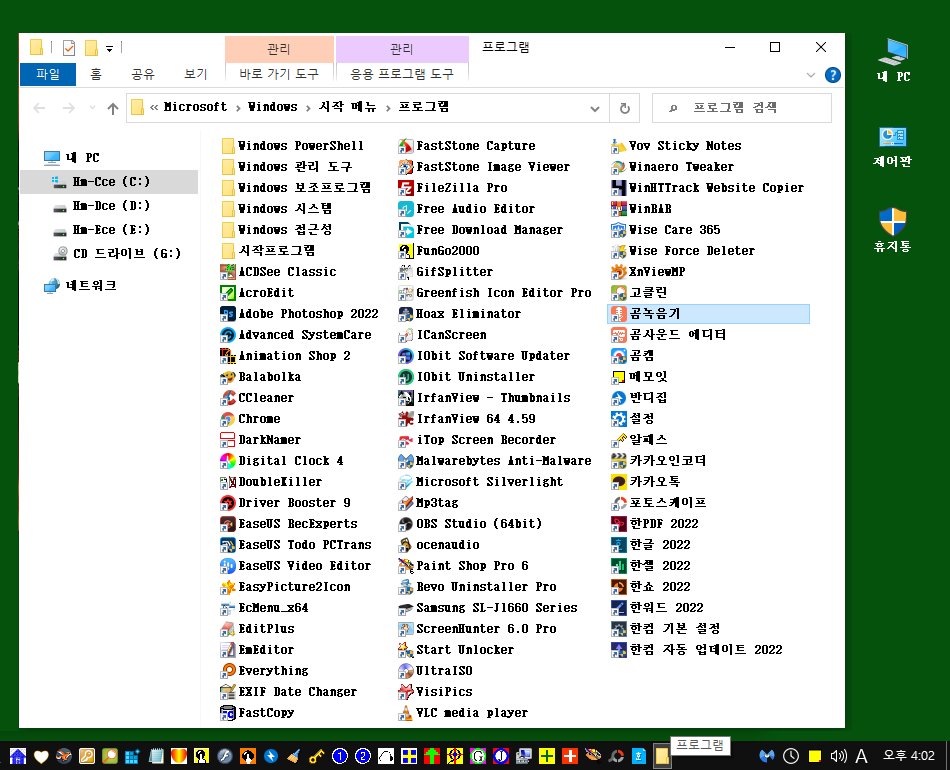Select Hm-Dce (D:) in navigation pane
The height and width of the screenshot is (770, 950).
[110, 206]
